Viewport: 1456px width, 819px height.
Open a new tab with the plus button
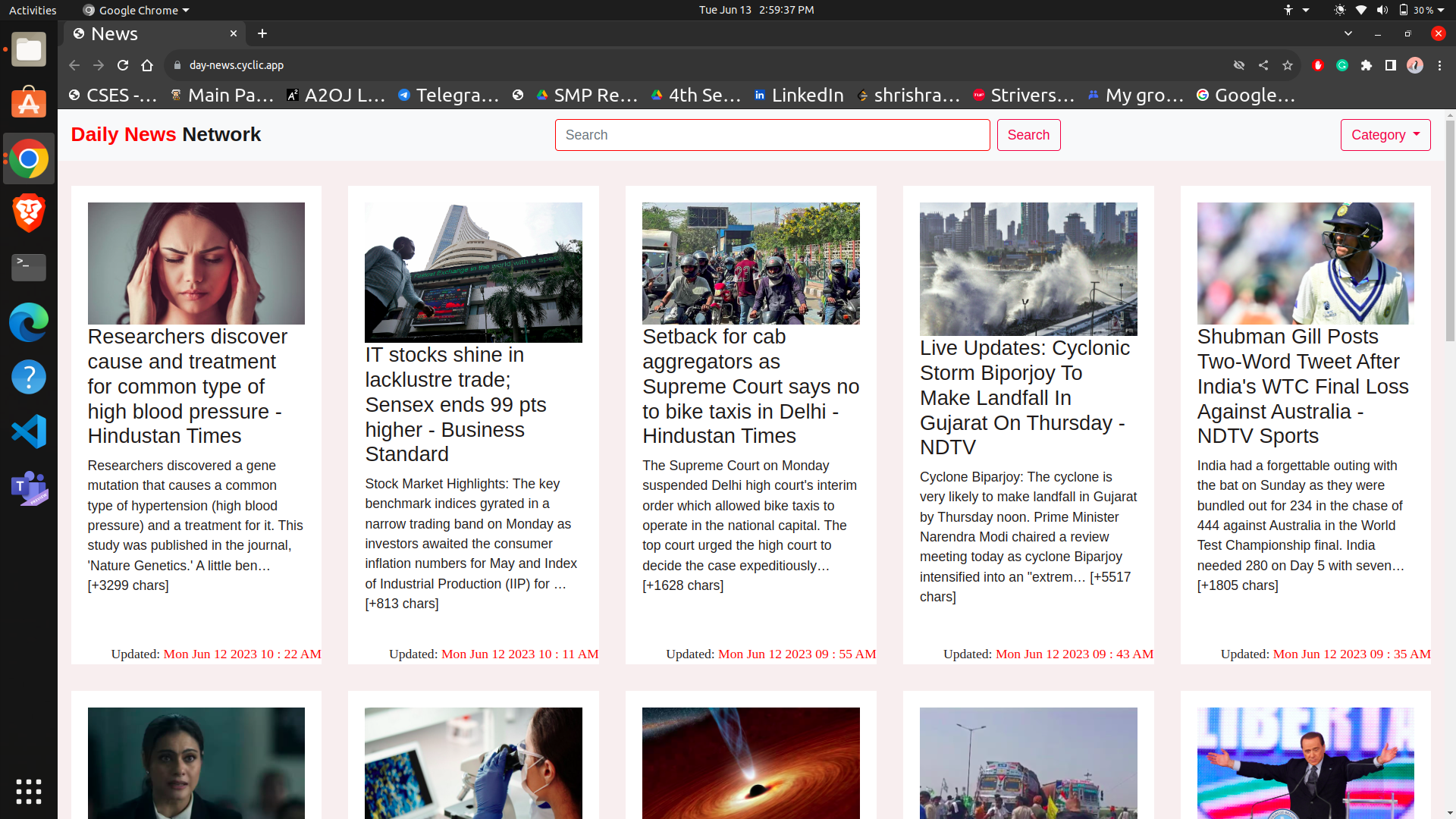(262, 33)
